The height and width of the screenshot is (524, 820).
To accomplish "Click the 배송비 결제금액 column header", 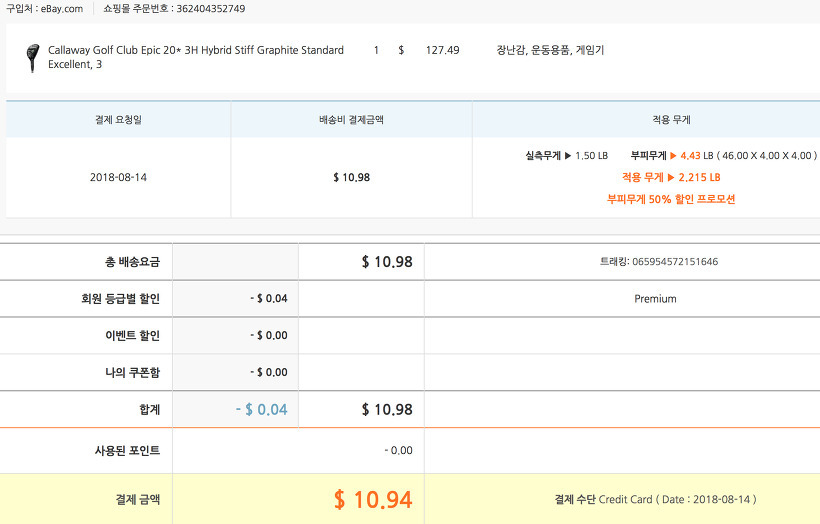I will pyautogui.click(x=351, y=119).
